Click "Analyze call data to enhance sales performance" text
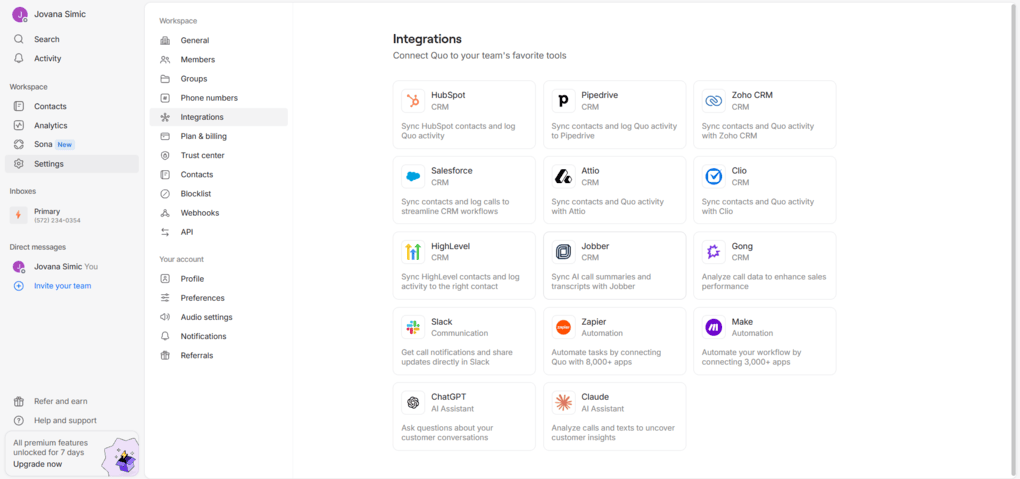Screen dimensions: 1020x479 coord(764,282)
